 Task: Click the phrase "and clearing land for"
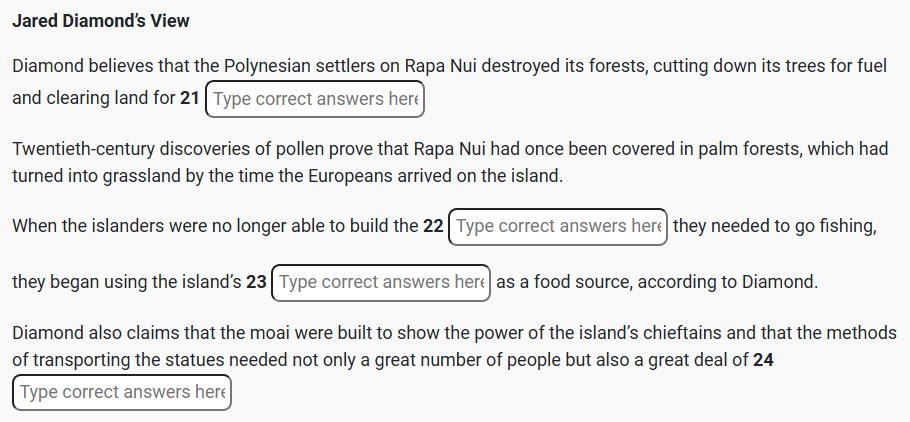pyautogui.click(x=94, y=99)
